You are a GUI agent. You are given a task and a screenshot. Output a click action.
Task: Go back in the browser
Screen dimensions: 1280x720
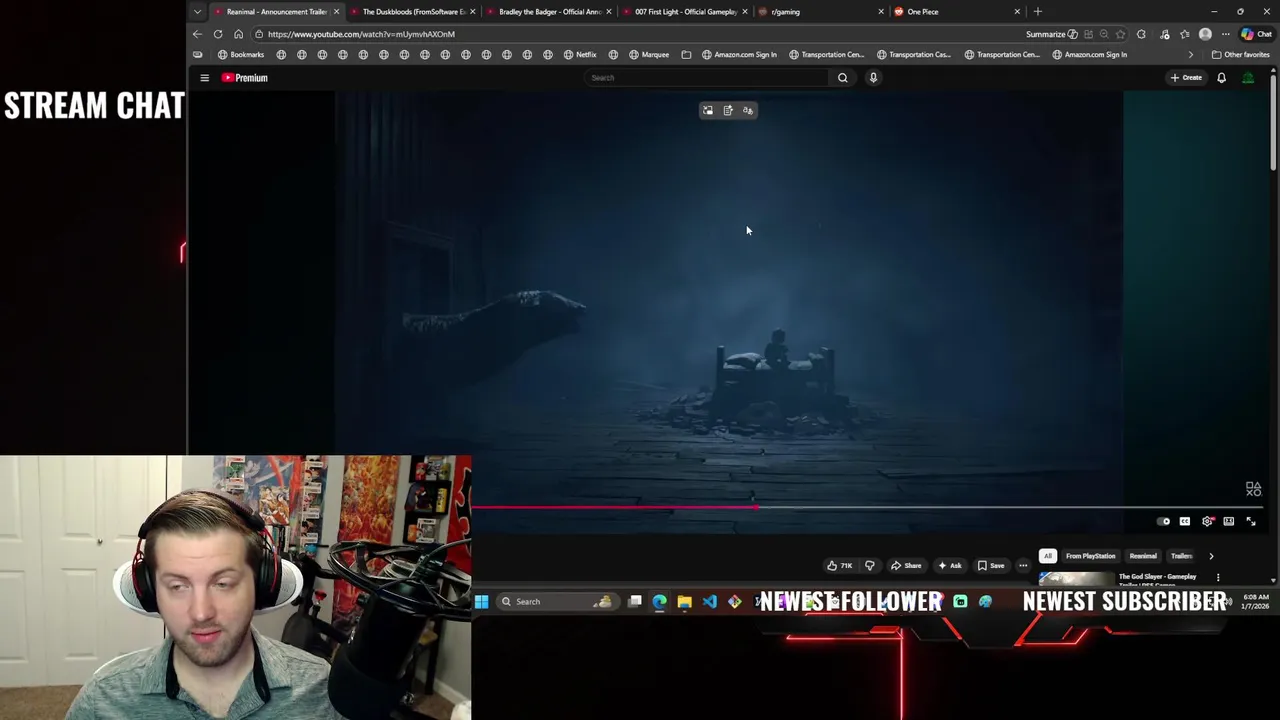[197, 34]
